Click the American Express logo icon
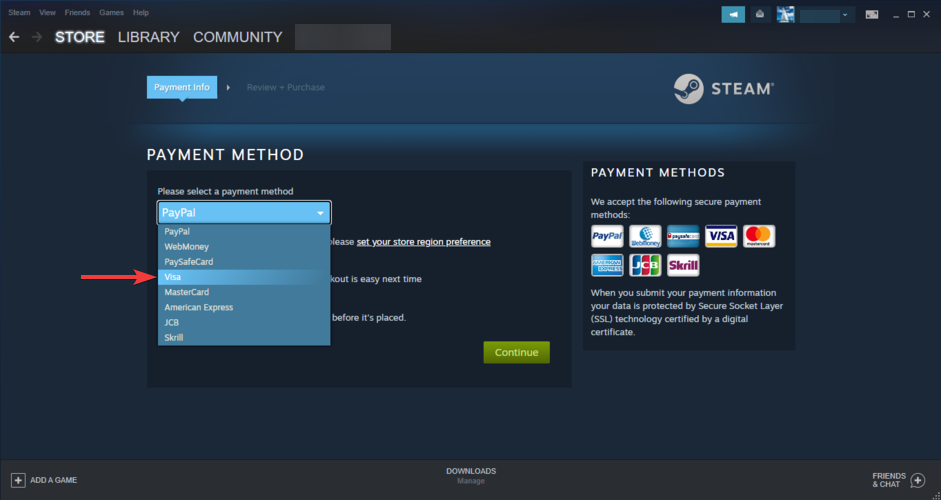Screen dimensions: 941x500 (x=607, y=265)
